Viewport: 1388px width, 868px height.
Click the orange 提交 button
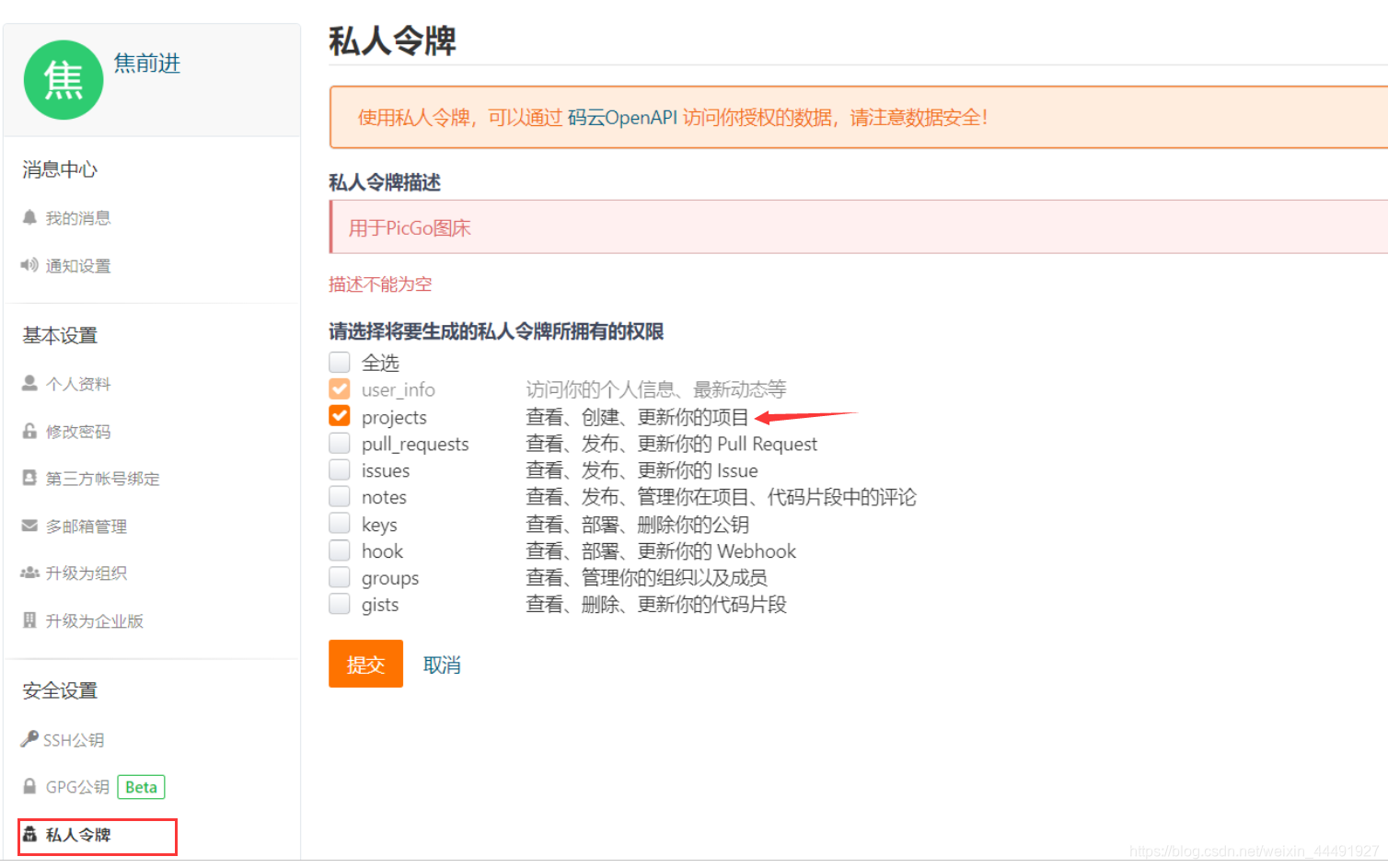(x=365, y=664)
